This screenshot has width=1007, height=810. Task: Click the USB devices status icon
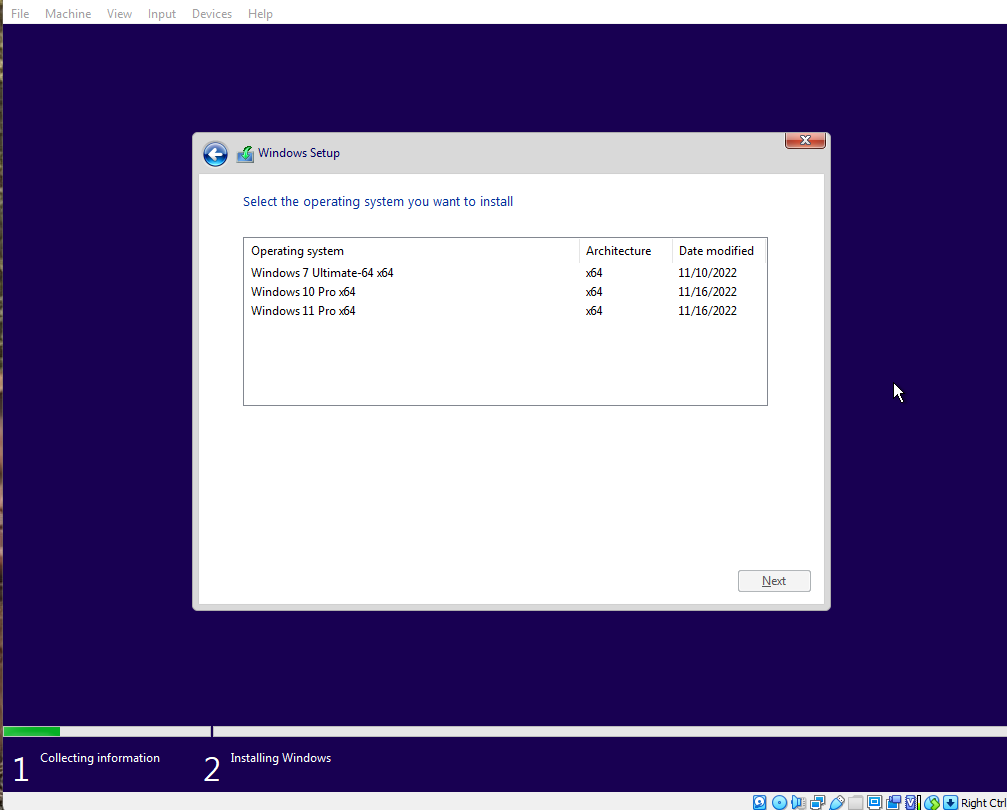pos(837,802)
